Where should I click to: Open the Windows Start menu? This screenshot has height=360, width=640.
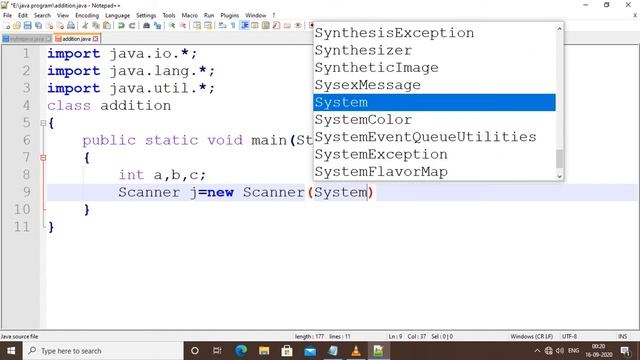tap(11, 351)
